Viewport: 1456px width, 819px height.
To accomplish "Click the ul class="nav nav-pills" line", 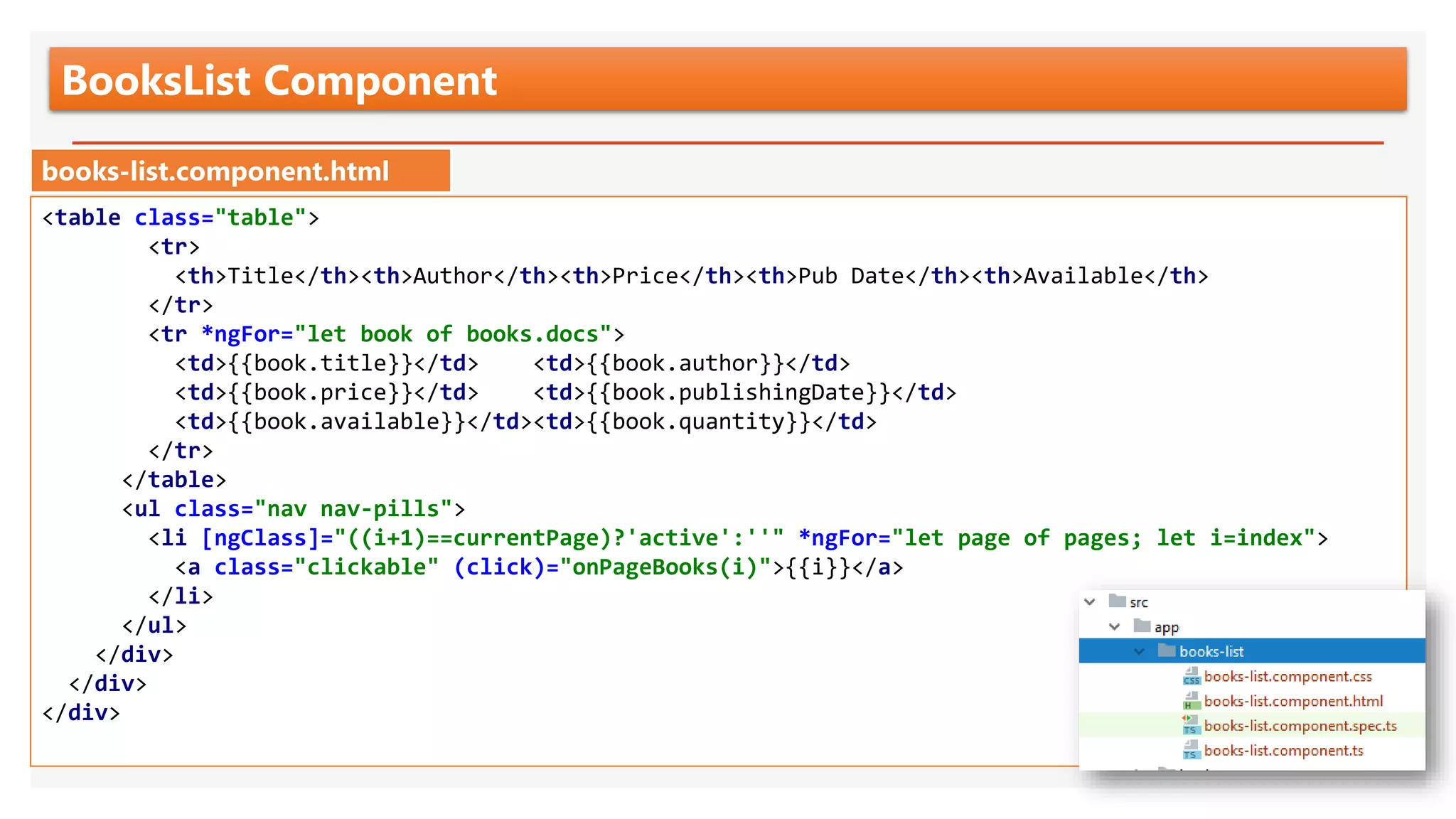I will [x=294, y=509].
